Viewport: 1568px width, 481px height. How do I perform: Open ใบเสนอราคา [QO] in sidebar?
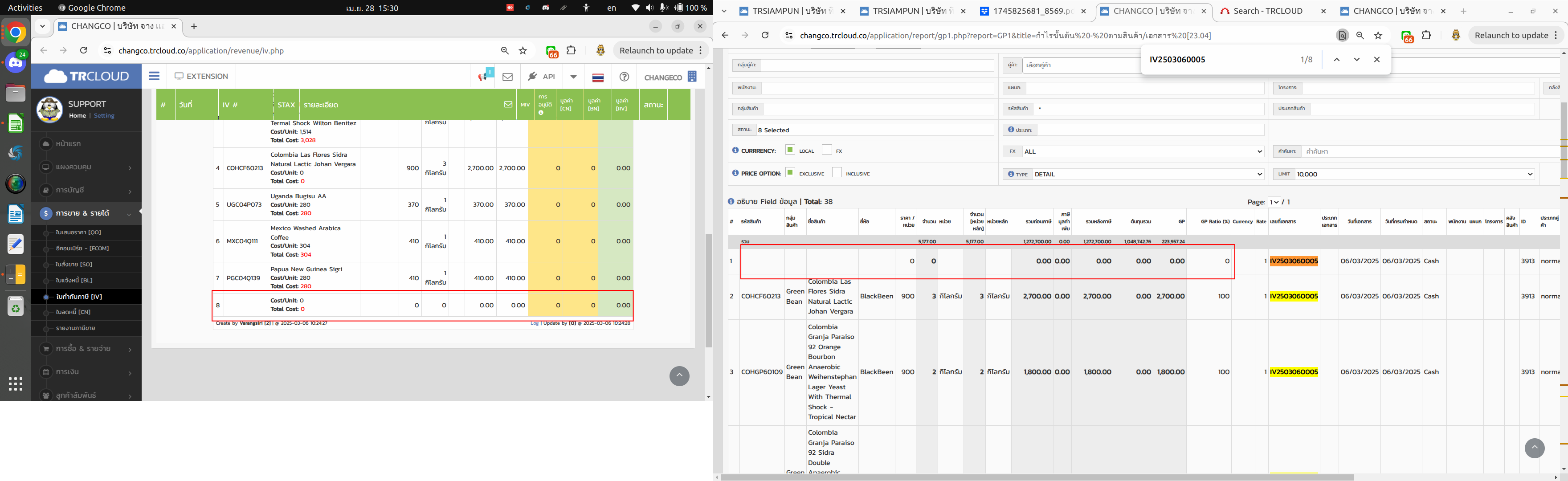(78, 232)
